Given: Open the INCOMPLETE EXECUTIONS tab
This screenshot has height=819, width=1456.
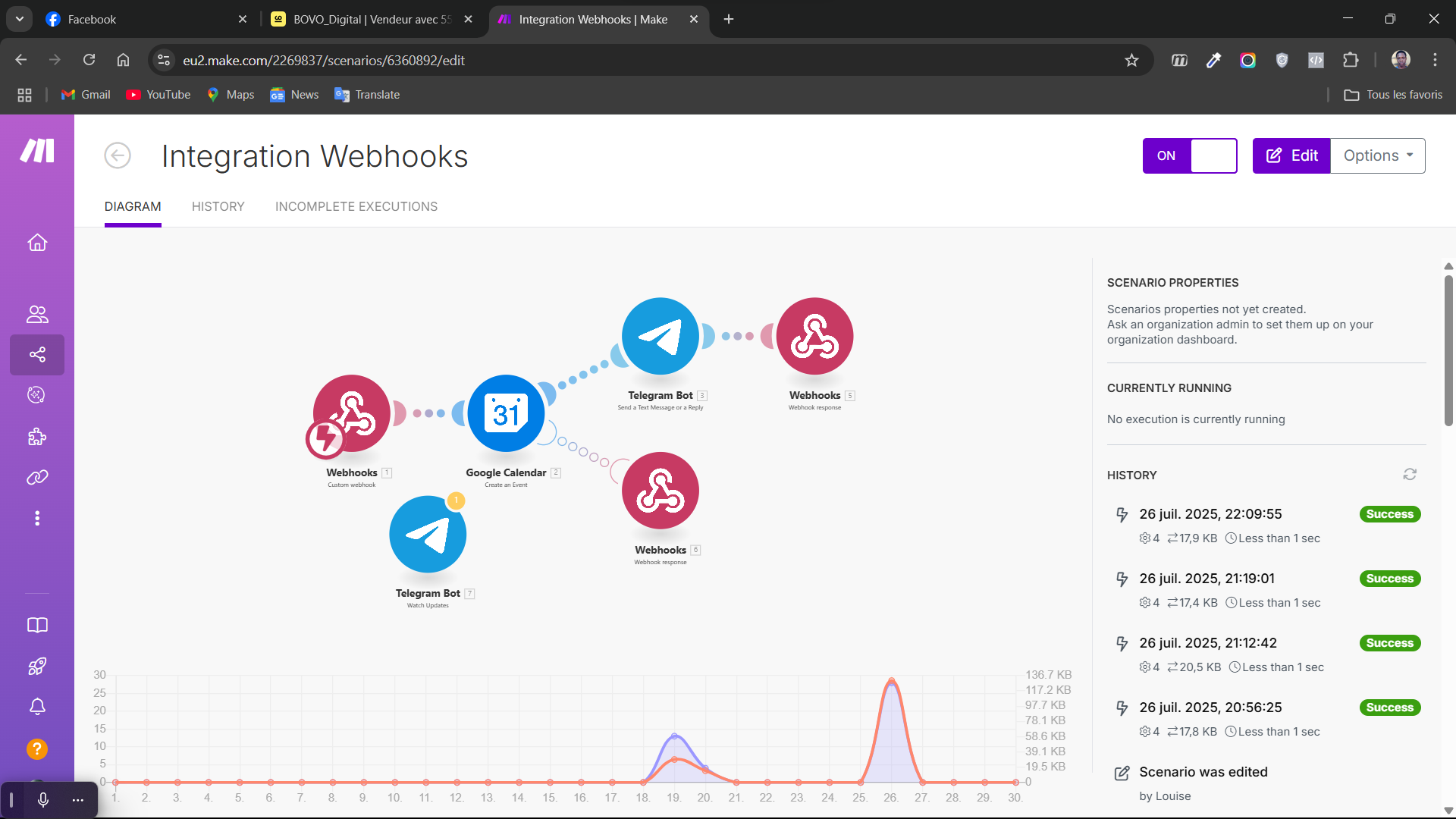Looking at the screenshot, I should point(356,206).
